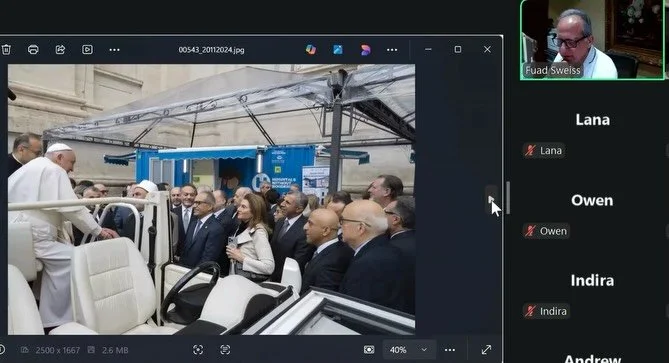
Task: Select the Indira participant tile name
Action: pos(592,280)
